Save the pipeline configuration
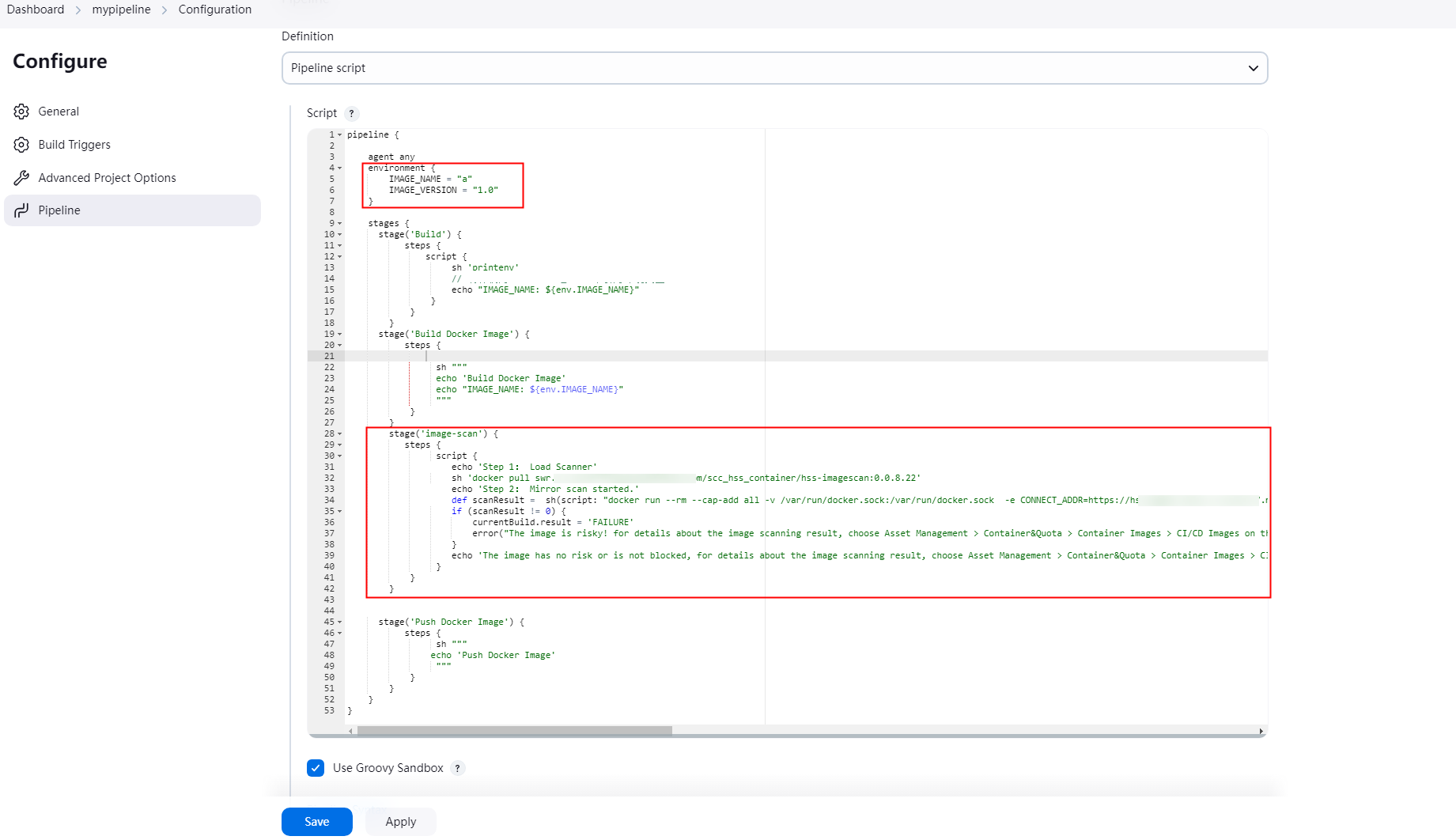The image size is (1456, 840). [x=316, y=822]
